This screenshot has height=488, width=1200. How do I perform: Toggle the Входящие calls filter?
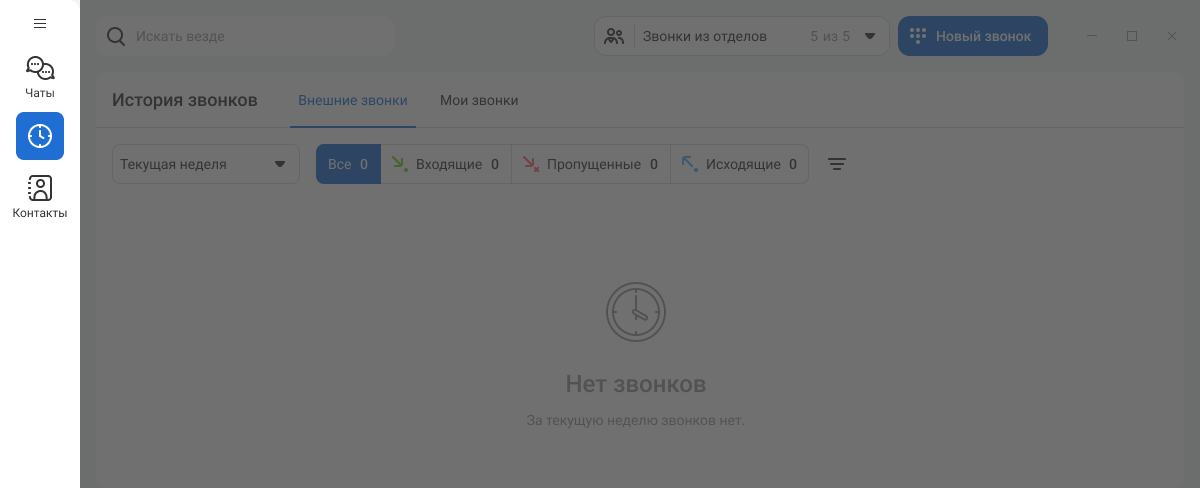(x=445, y=164)
